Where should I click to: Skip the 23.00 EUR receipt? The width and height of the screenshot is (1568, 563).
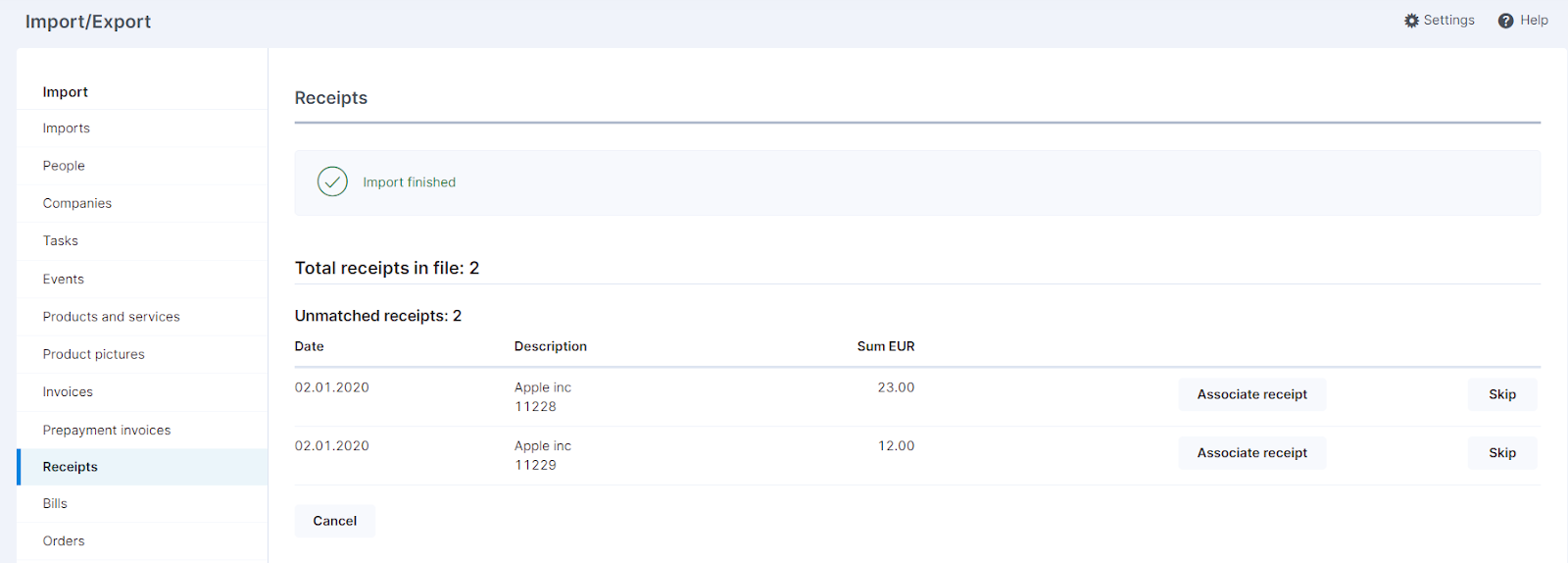tap(1501, 394)
